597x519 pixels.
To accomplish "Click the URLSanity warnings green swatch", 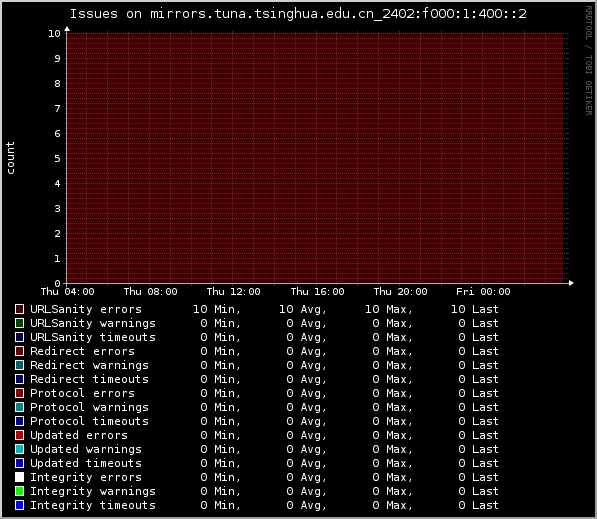I will (x=19, y=323).
